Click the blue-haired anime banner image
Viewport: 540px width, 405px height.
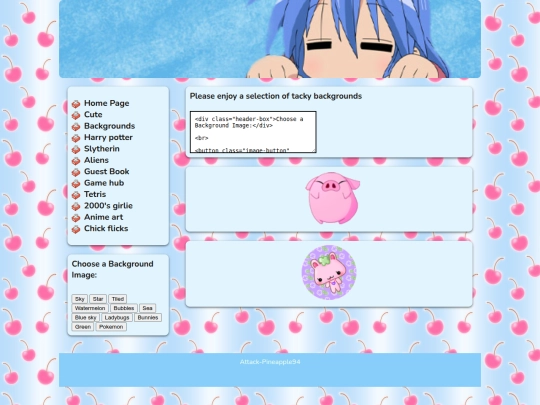(x=270, y=39)
